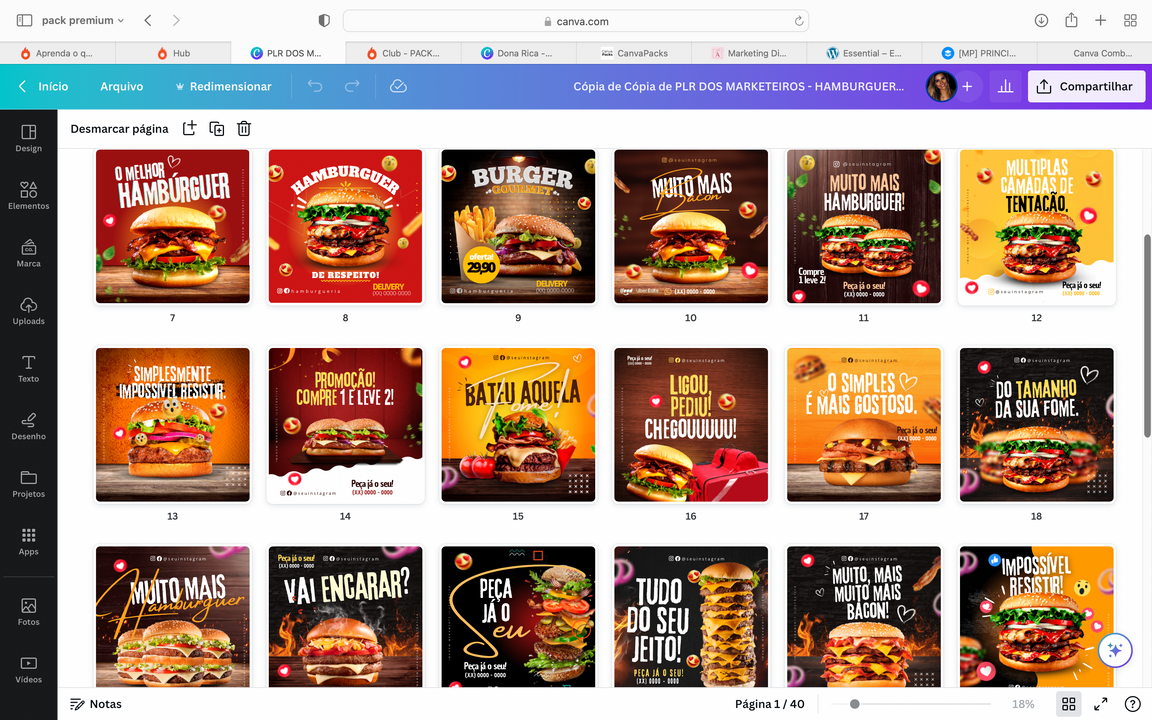Enter fullscreen presentation mode
Image resolution: width=1152 pixels, height=720 pixels.
click(x=1100, y=704)
